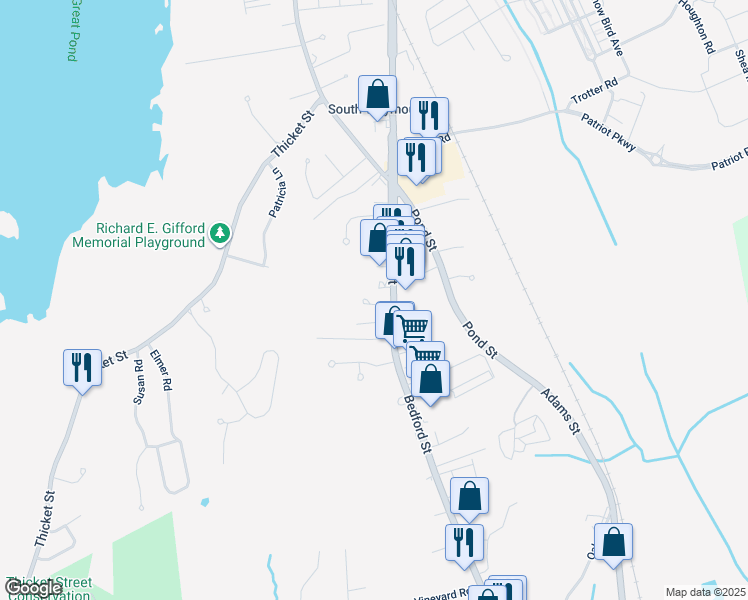Click front restaurant marker in Pond St cluster
The height and width of the screenshot is (600, 748).
[405, 262]
